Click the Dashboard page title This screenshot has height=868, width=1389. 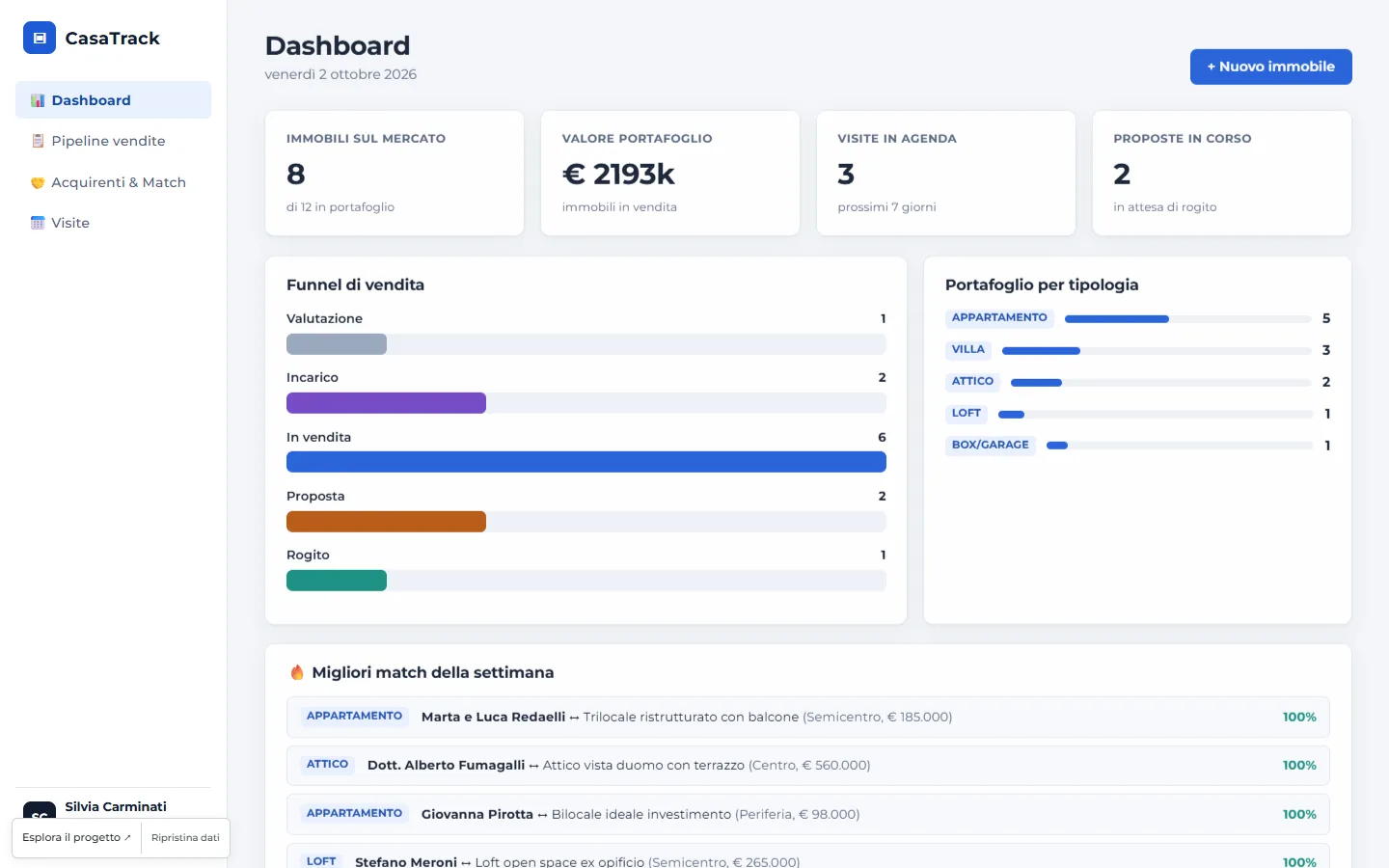point(338,45)
